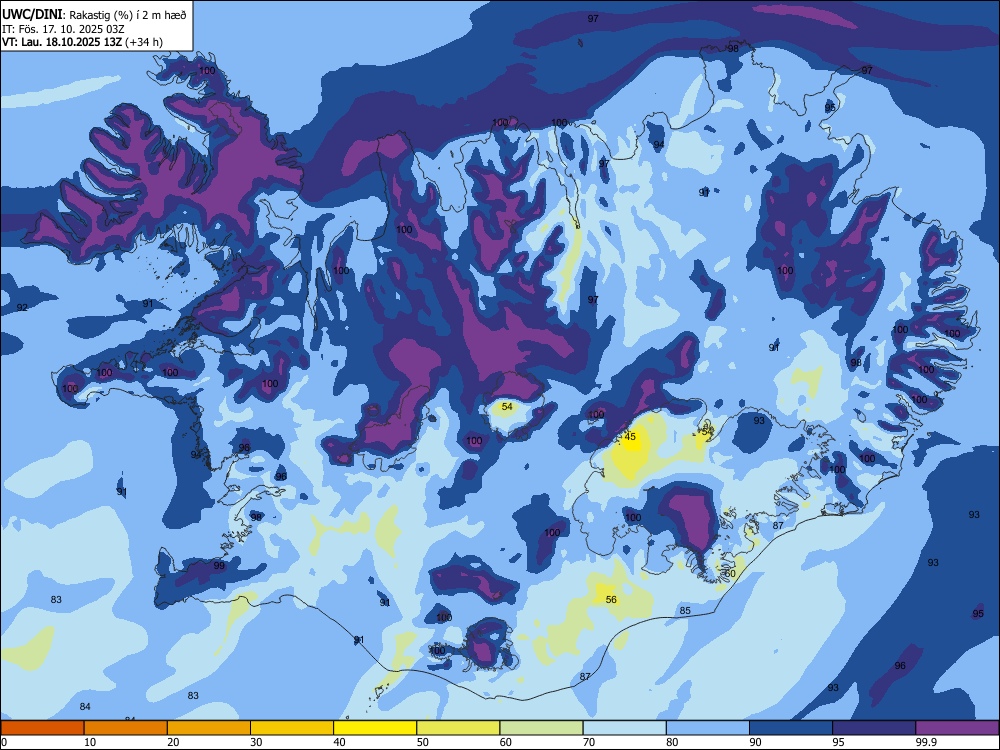Click the 70 label on the legend
Screen dimensions: 1000x750
[x=589, y=742]
